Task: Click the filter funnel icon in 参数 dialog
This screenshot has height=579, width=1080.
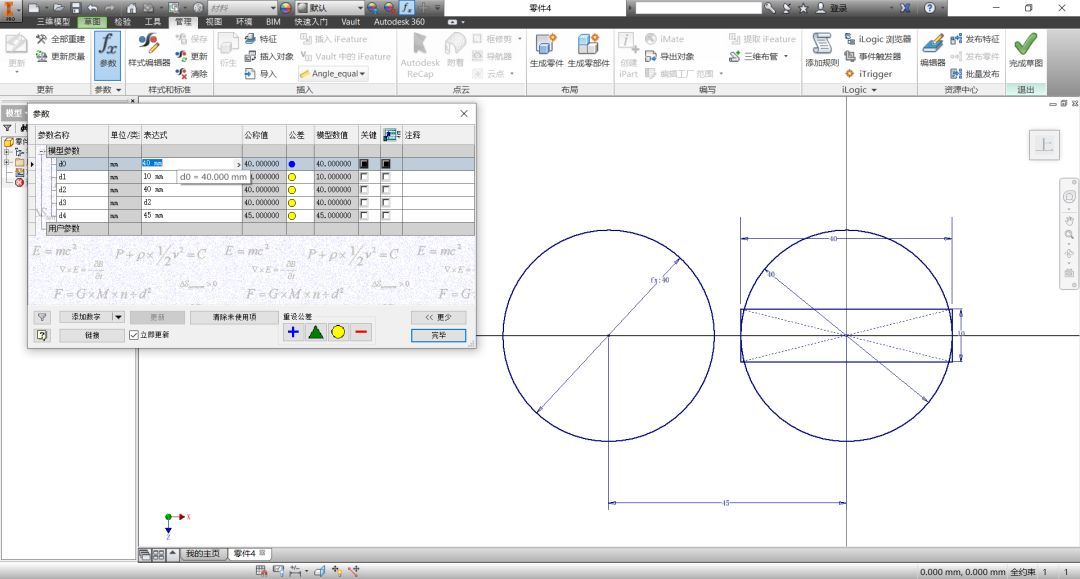Action: [42, 317]
